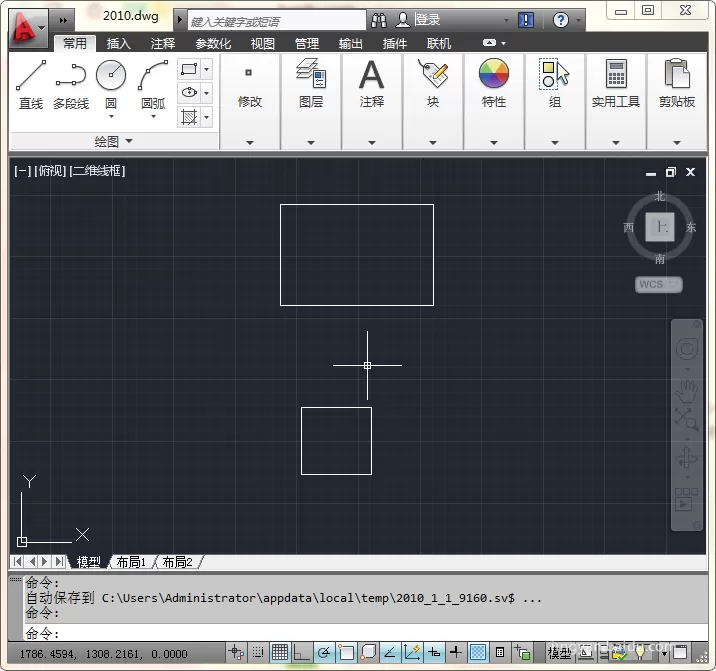
Task: Toggle Selection Cycling in status bar
Action: 521,652
